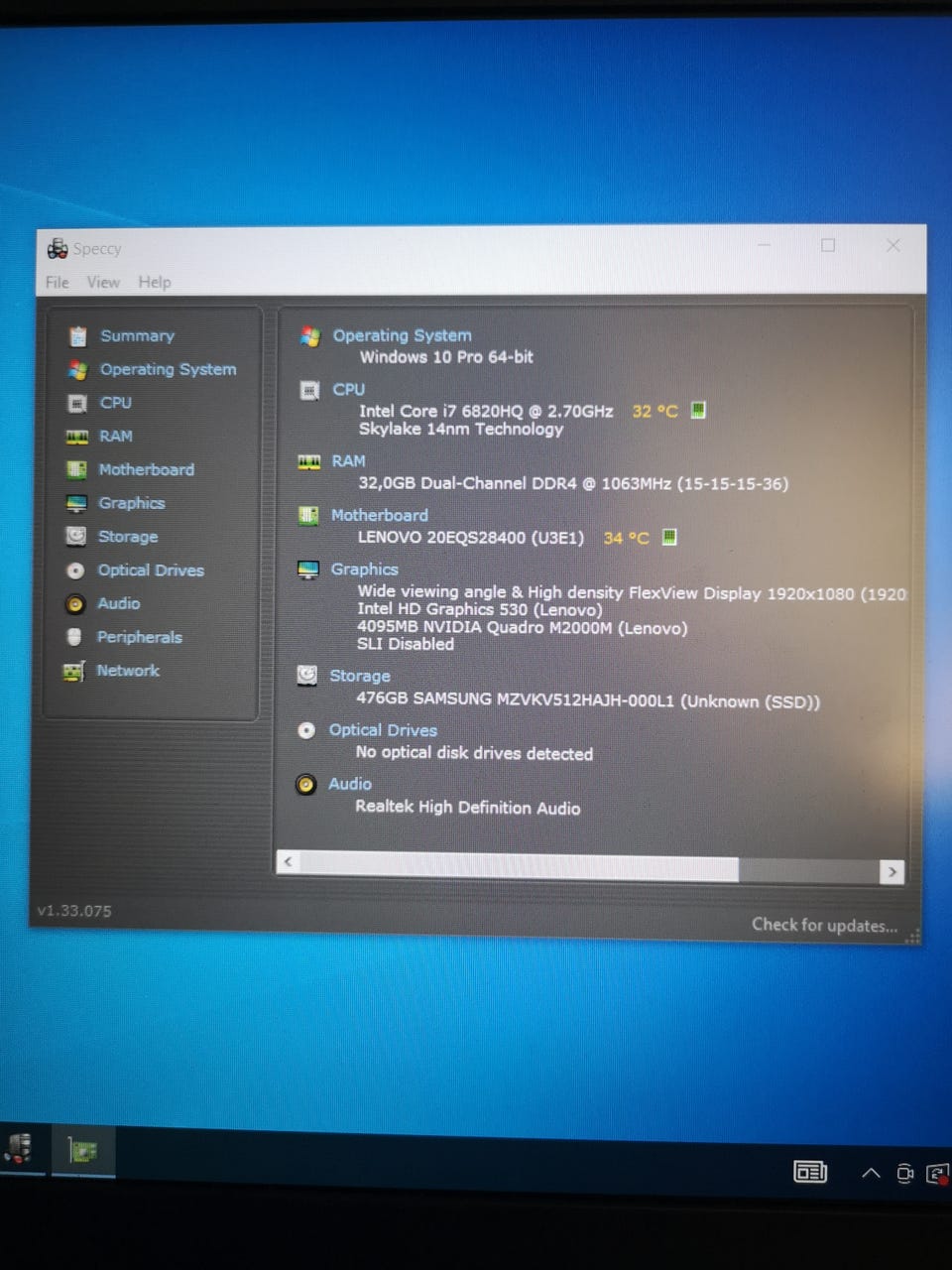Viewport: 952px width, 1270px height.
Task: Open the Motherboard section in sidebar
Action: pyautogui.click(x=146, y=469)
